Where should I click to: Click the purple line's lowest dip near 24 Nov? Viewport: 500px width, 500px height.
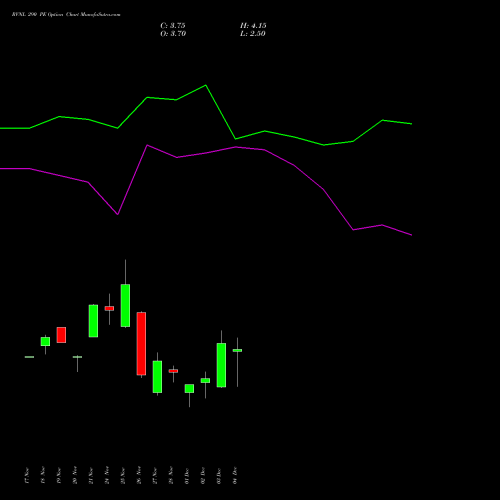click(x=118, y=214)
